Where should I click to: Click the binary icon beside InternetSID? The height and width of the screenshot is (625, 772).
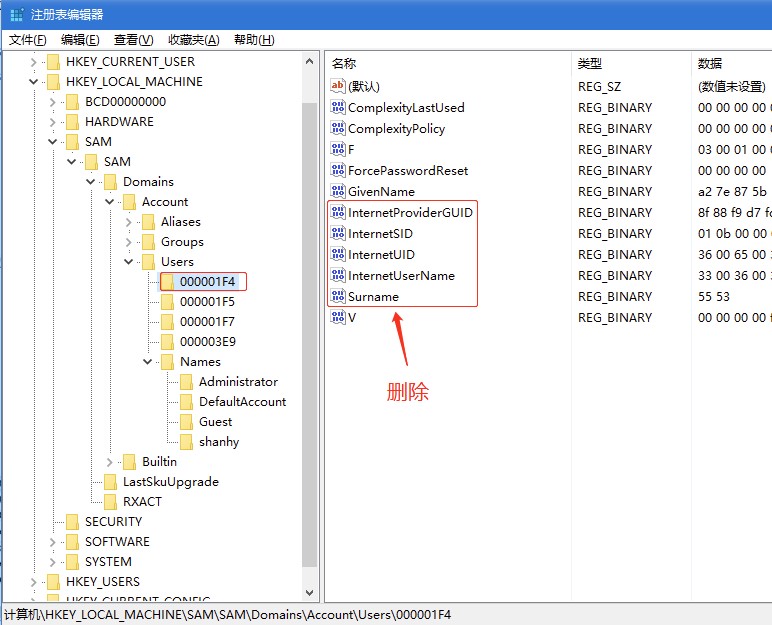(x=338, y=233)
